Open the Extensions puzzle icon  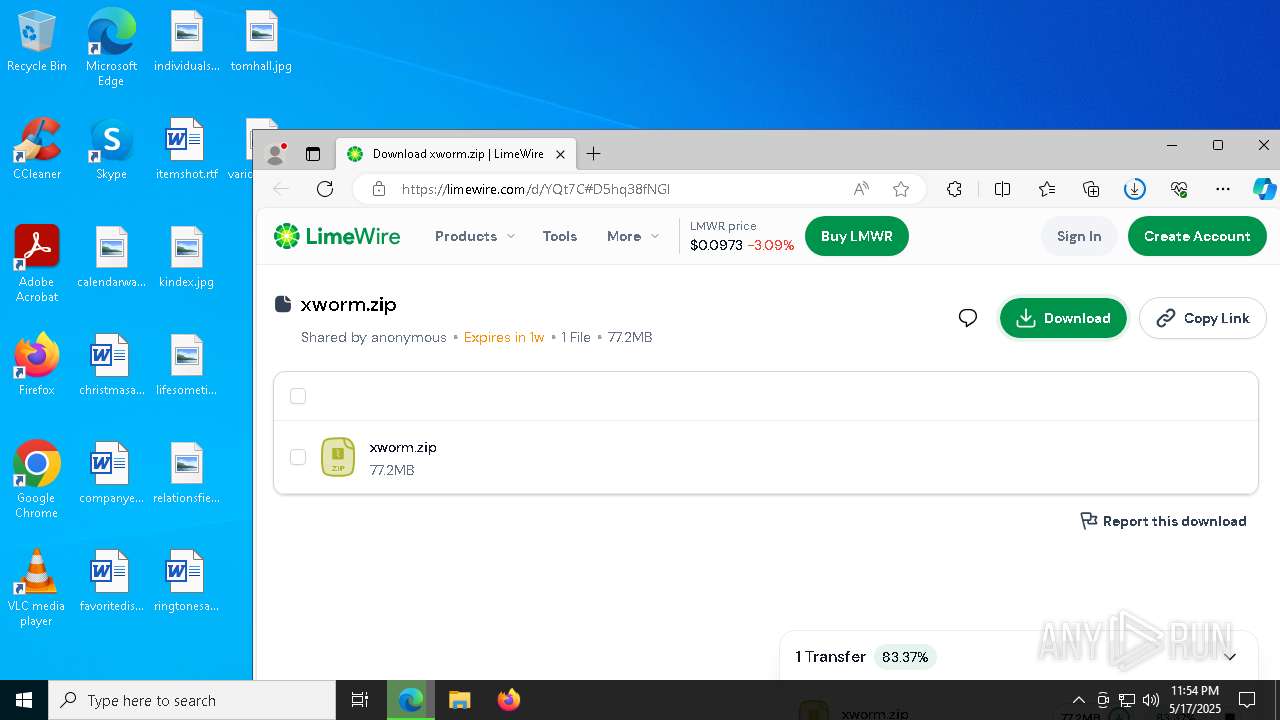pos(954,189)
